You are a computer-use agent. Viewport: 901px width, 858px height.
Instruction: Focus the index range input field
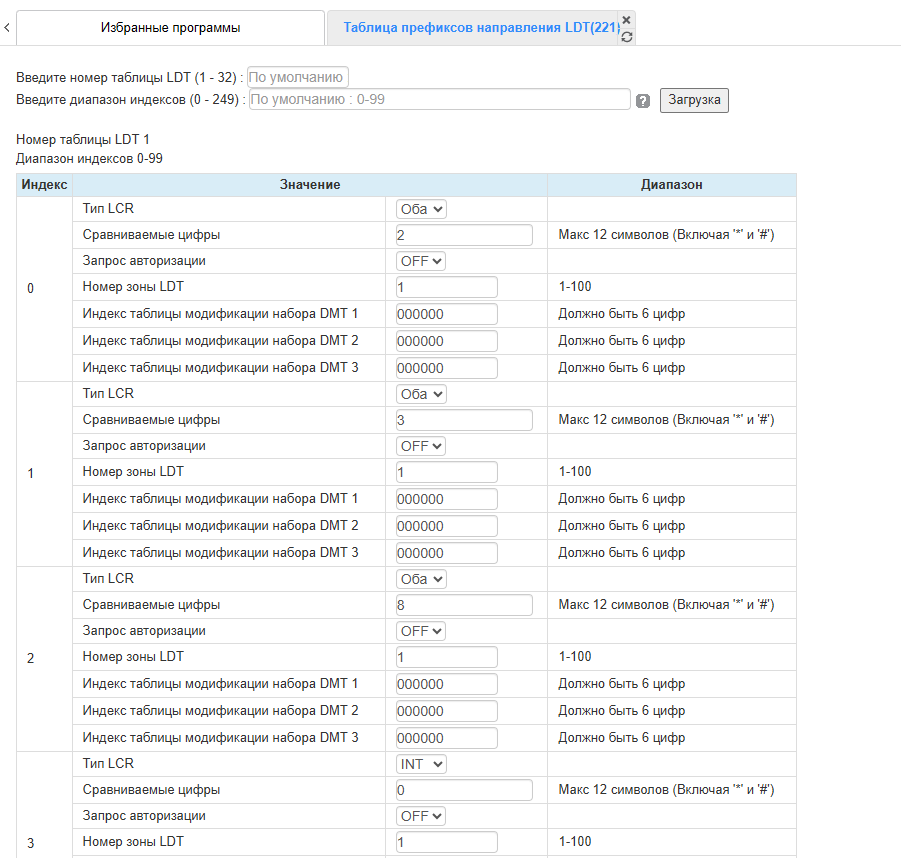pyautogui.click(x=439, y=99)
